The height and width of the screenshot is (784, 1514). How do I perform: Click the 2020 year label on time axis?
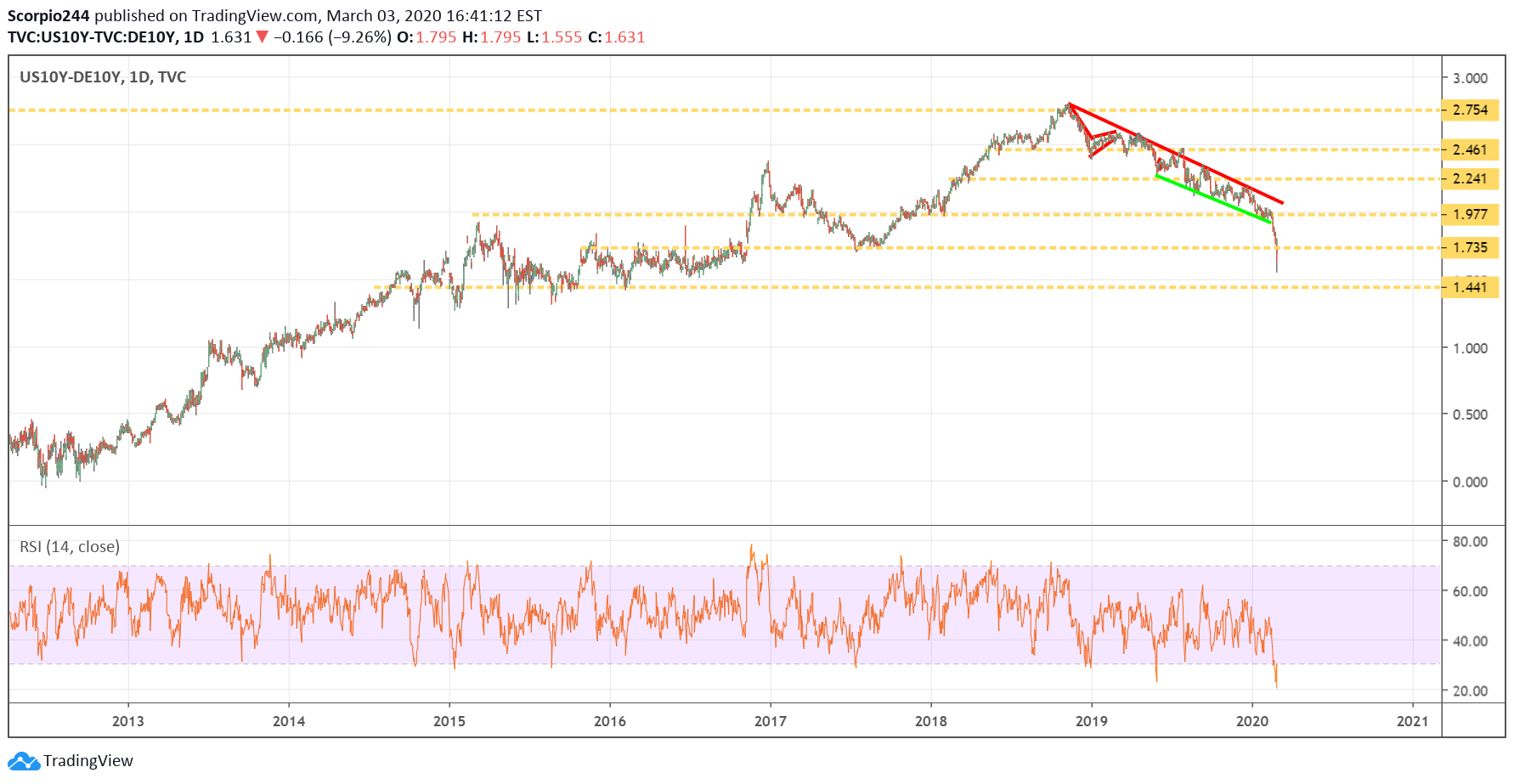(1252, 721)
